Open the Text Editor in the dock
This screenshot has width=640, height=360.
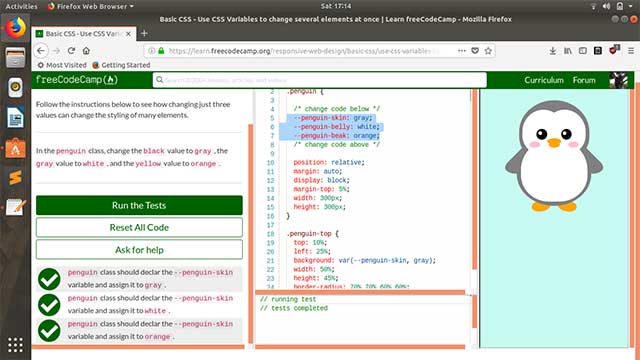(16, 207)
